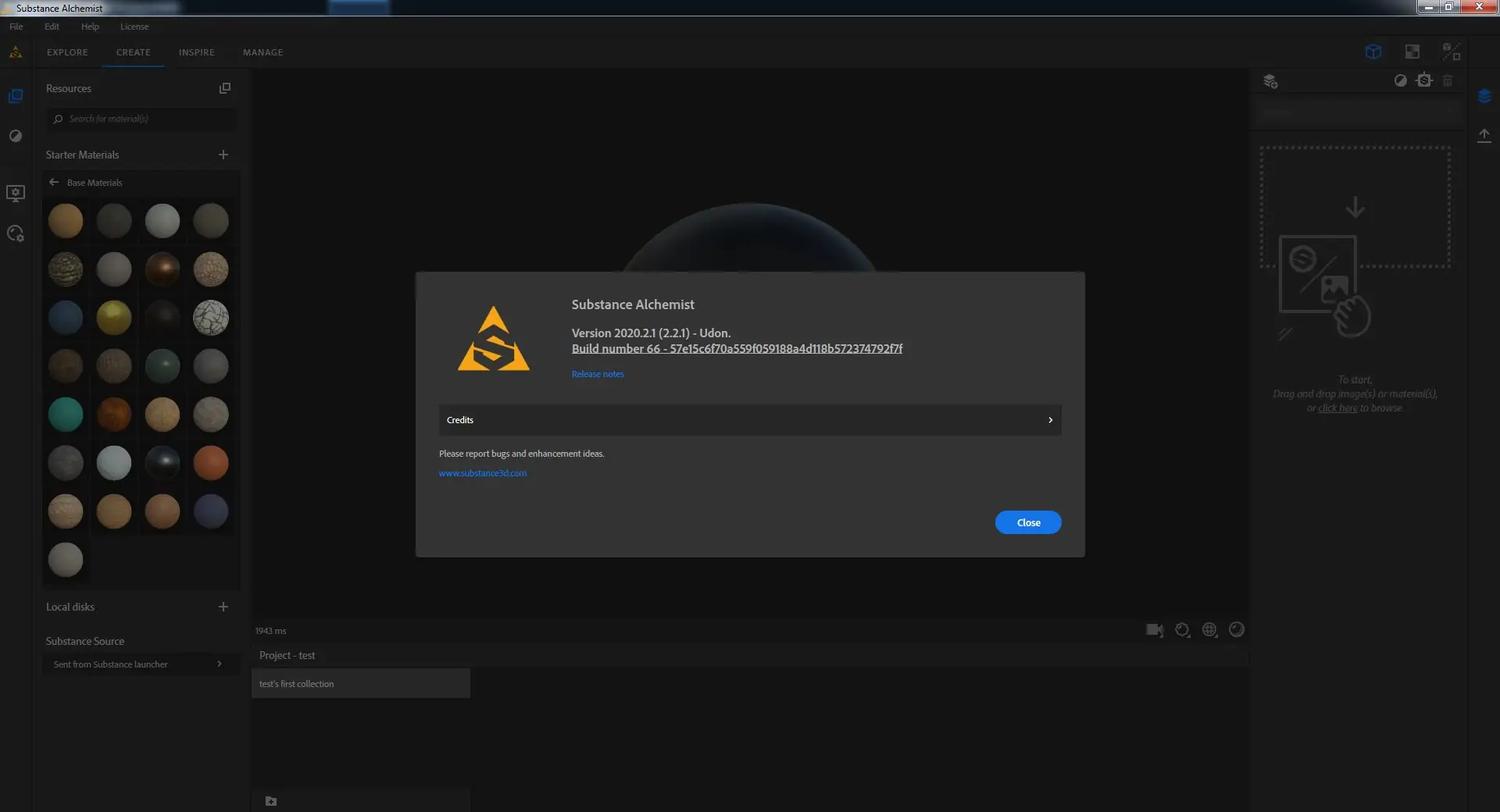1500x812 pixels.
Task: Open the Help menu
Action: [90, 26]
